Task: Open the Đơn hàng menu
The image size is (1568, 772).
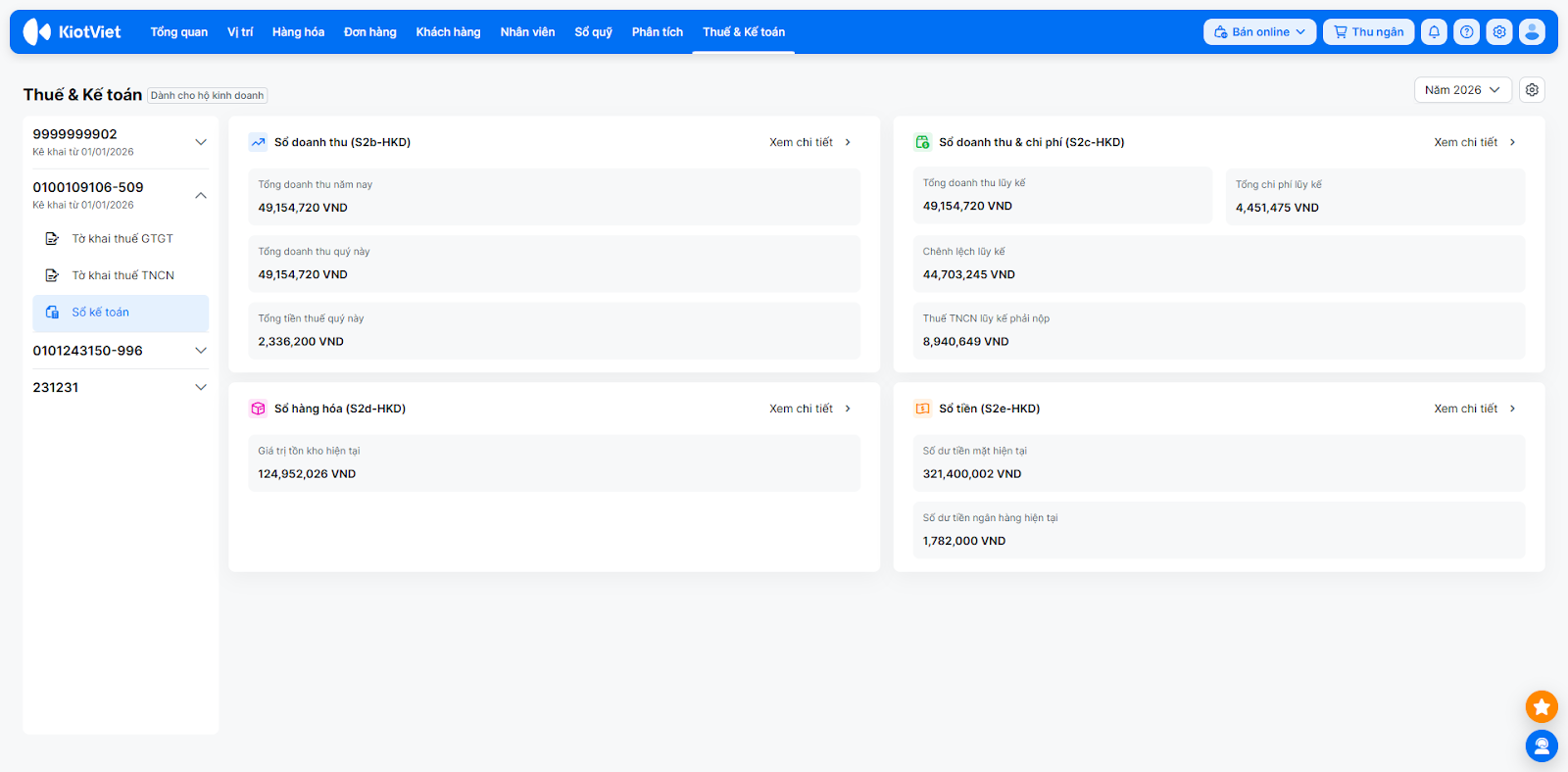Action: pos(370,32)
